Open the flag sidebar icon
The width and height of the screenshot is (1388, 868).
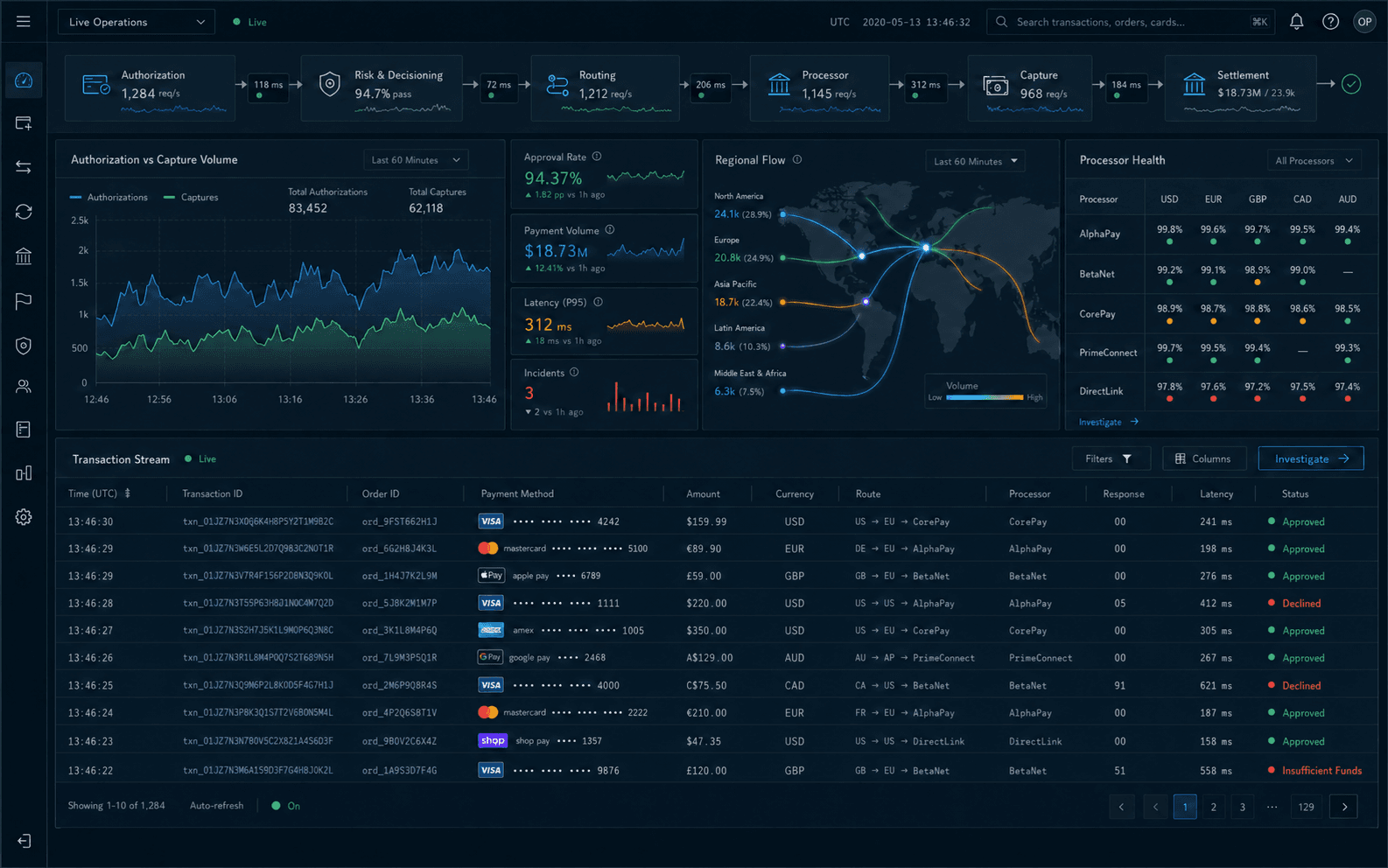24,301
